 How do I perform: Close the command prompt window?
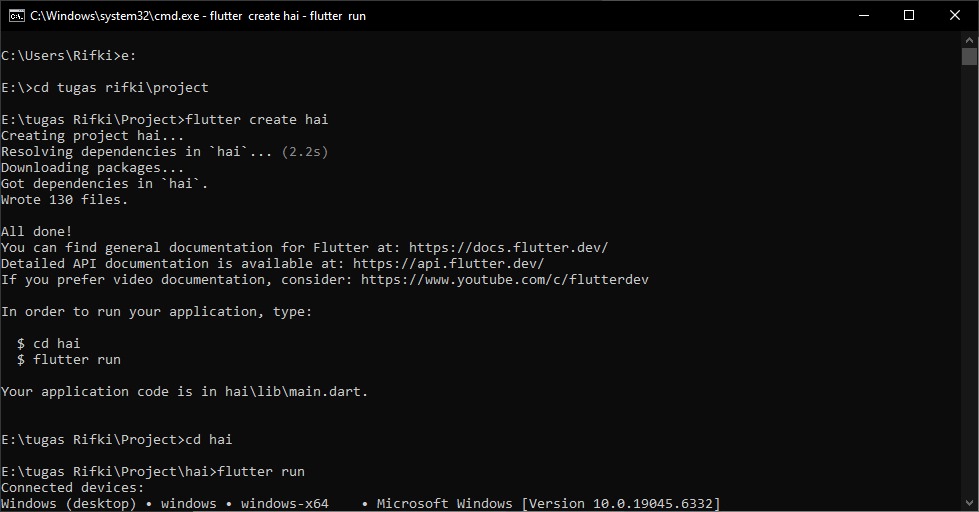click(x=955, y=15)
